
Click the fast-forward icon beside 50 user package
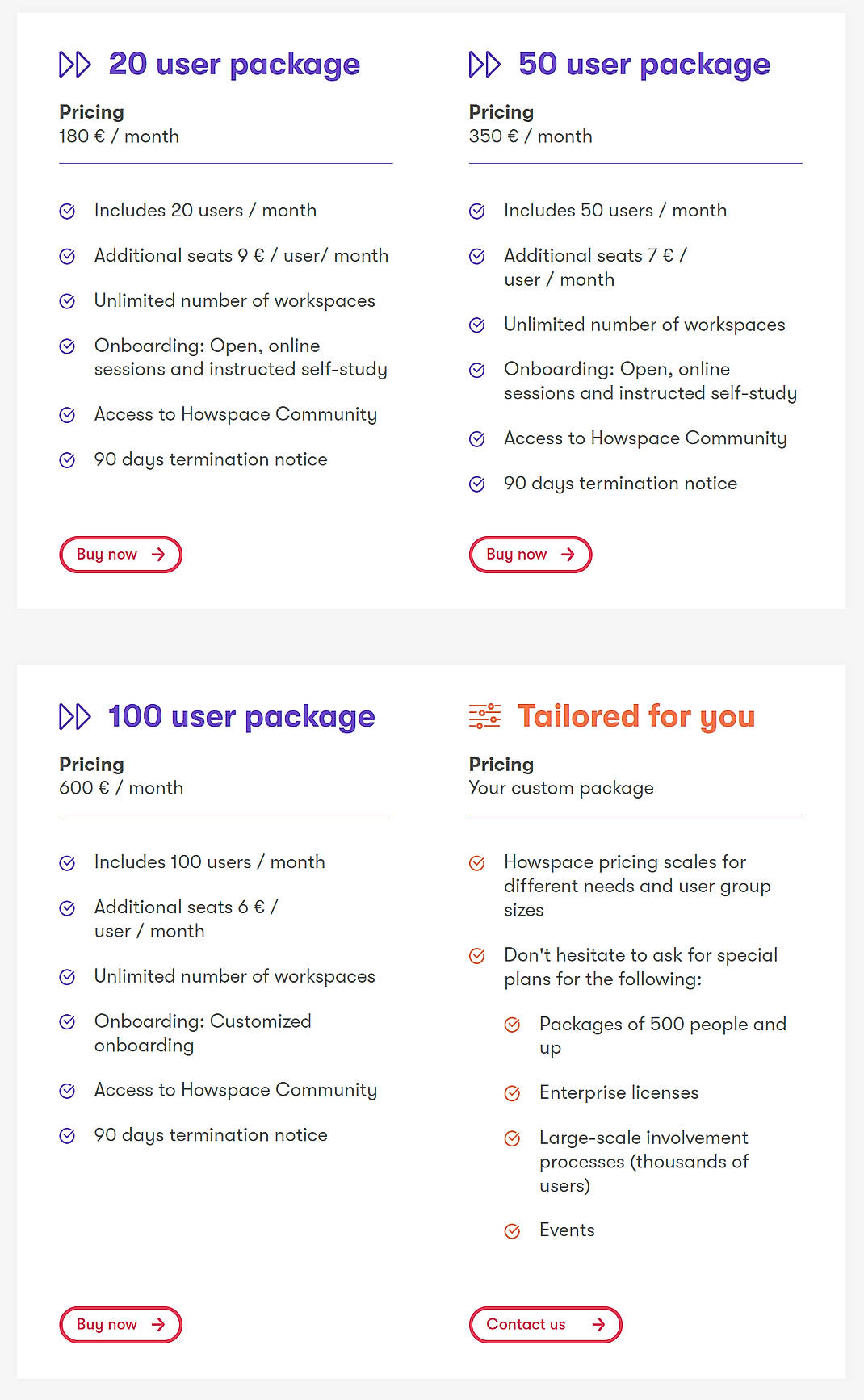point(486,65)
